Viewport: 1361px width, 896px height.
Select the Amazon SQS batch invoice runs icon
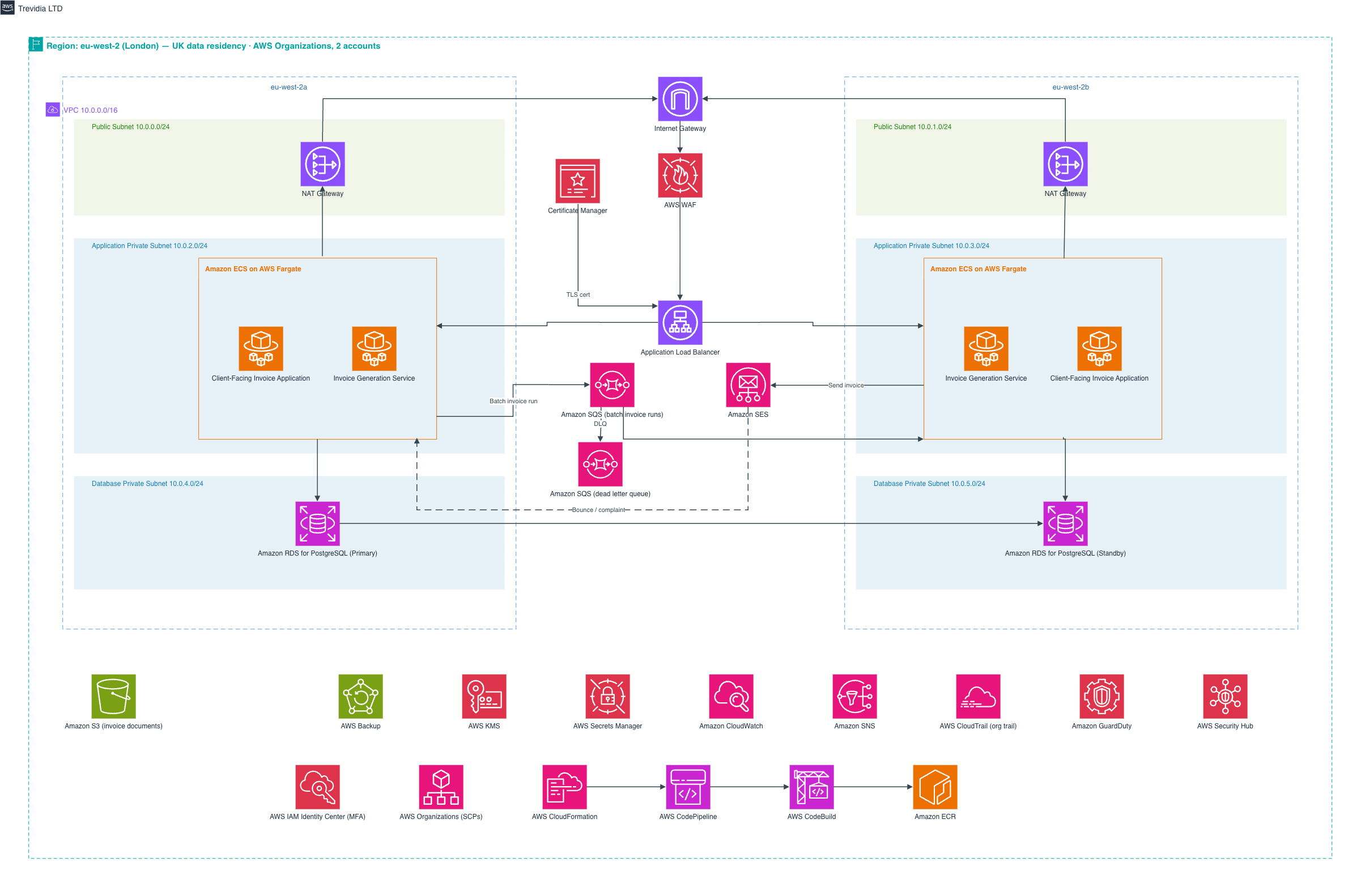612,385
